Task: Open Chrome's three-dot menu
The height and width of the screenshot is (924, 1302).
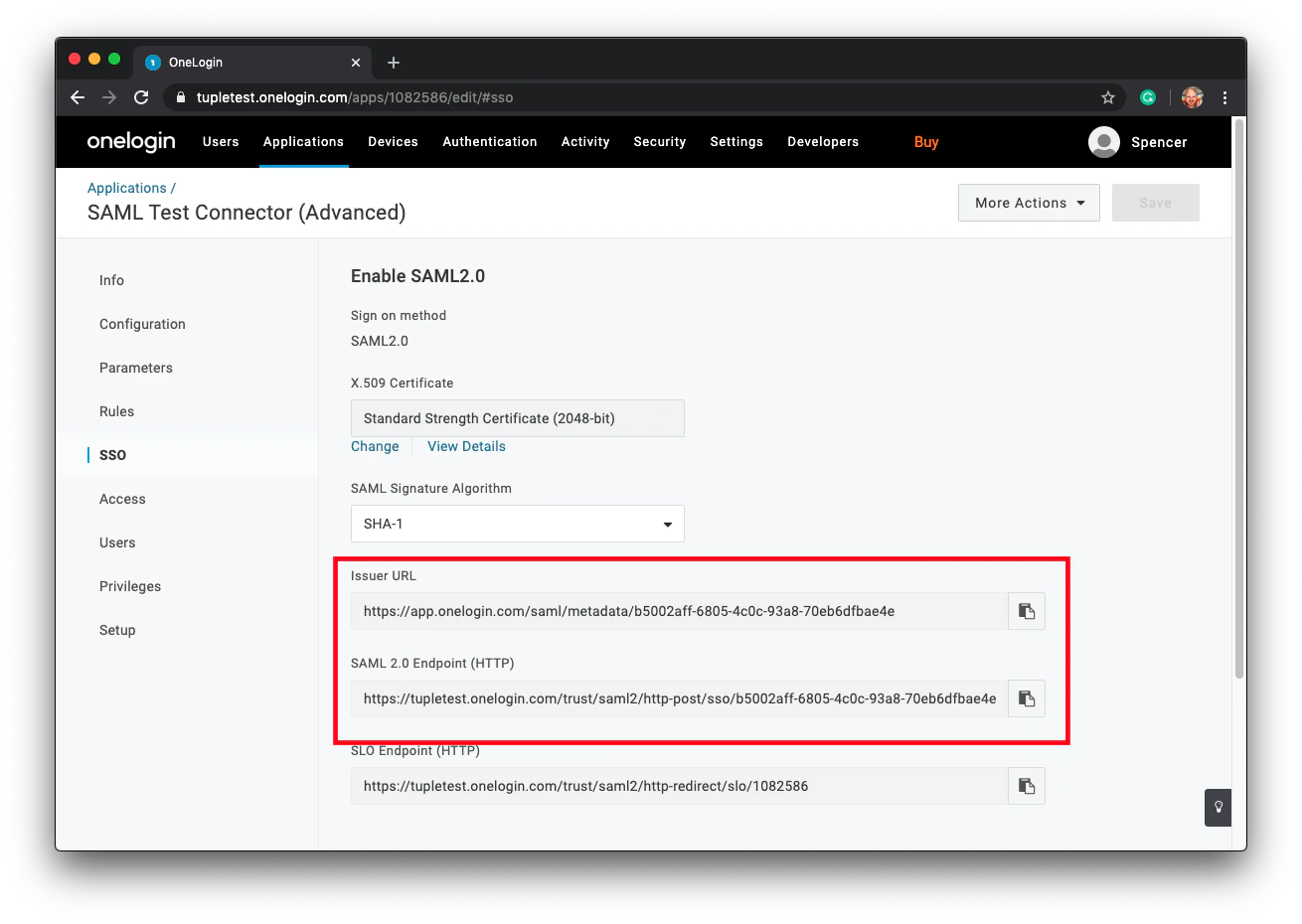Action: 1225,97
